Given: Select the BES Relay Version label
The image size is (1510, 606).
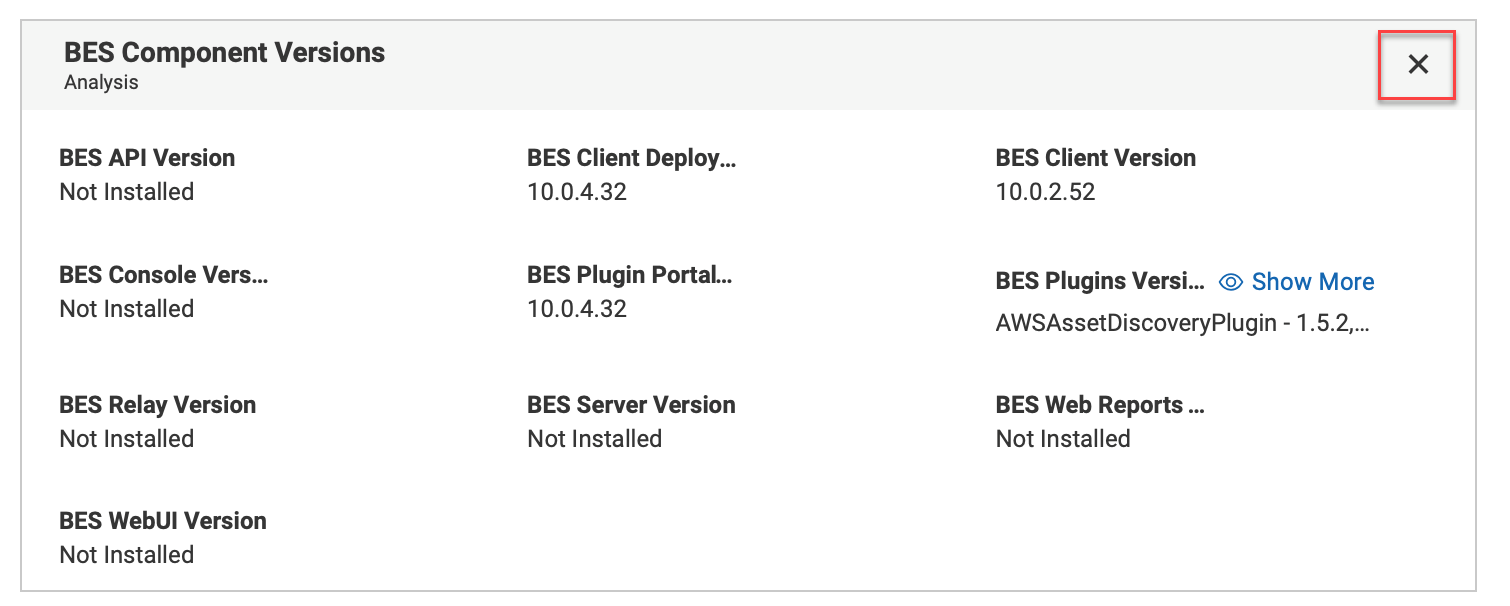Looking at the screenshot, I should pos(158,405).
